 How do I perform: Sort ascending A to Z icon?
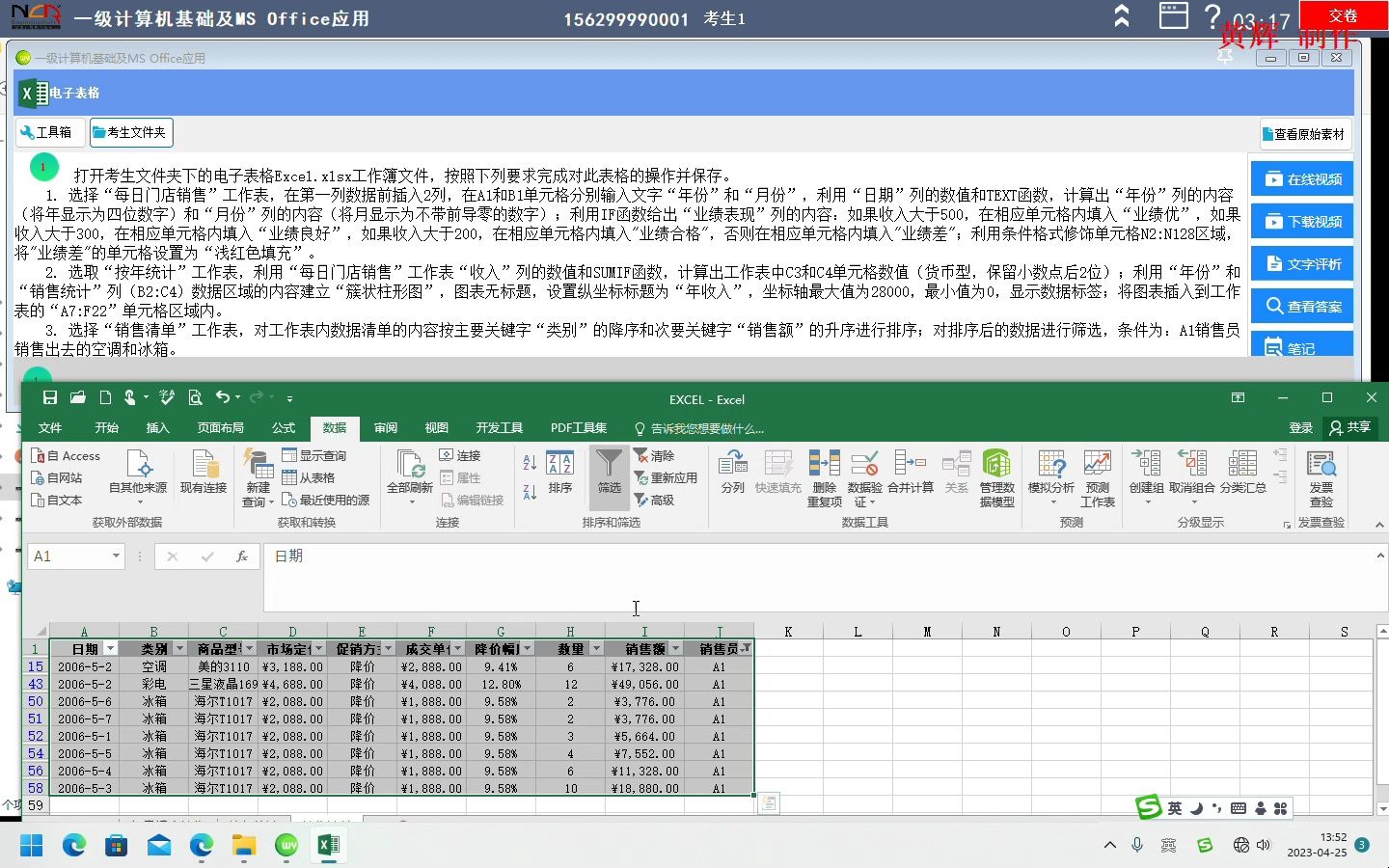[x=530, y=463]
